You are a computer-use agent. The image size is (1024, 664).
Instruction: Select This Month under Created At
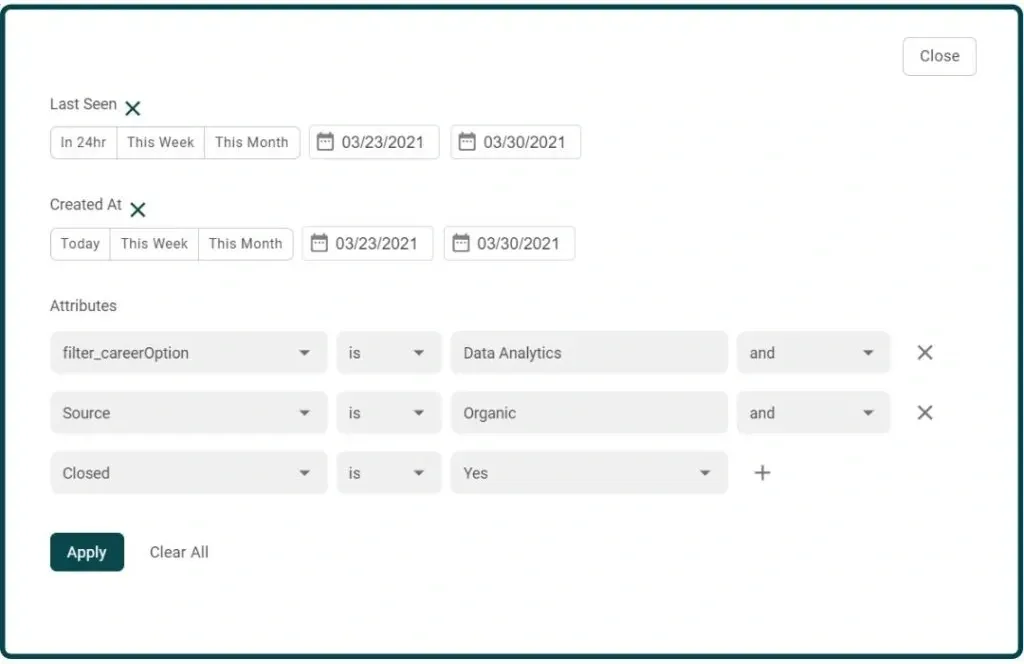pyautogui.click(x=246, y=243)
